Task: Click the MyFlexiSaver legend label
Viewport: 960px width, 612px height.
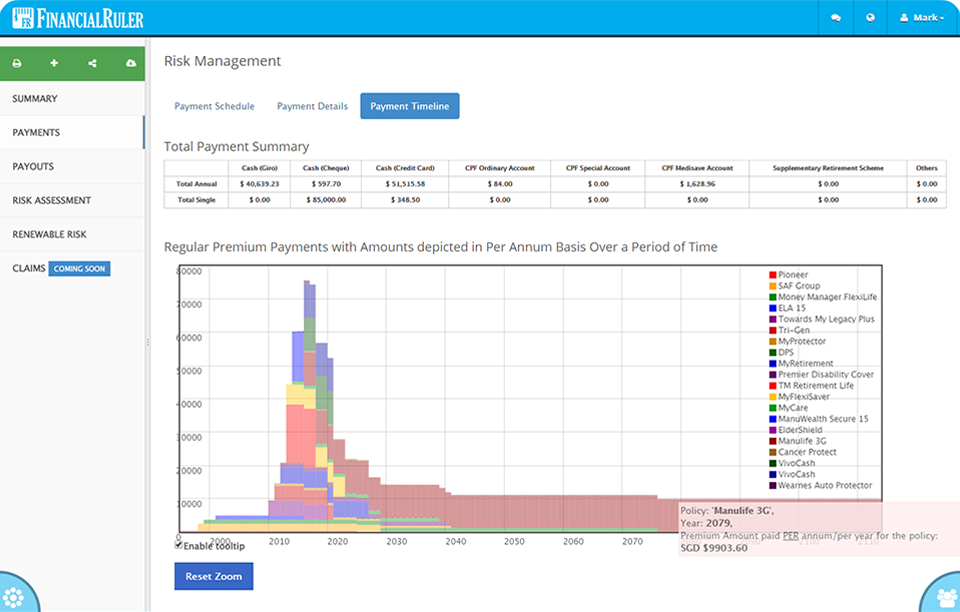Action: tap(804, 397)
